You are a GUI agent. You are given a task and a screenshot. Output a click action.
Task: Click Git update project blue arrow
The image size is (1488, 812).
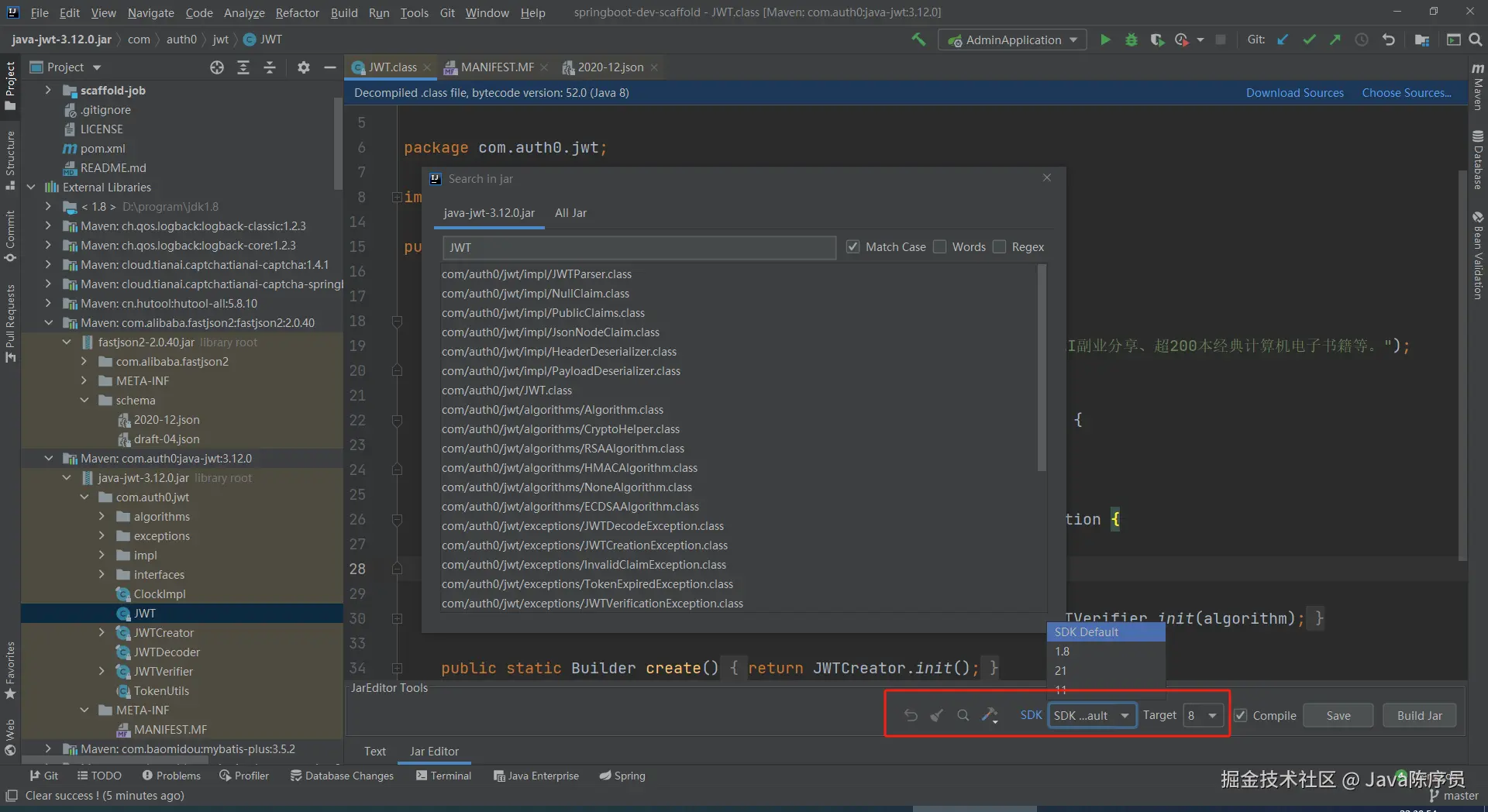point(1283,40)
